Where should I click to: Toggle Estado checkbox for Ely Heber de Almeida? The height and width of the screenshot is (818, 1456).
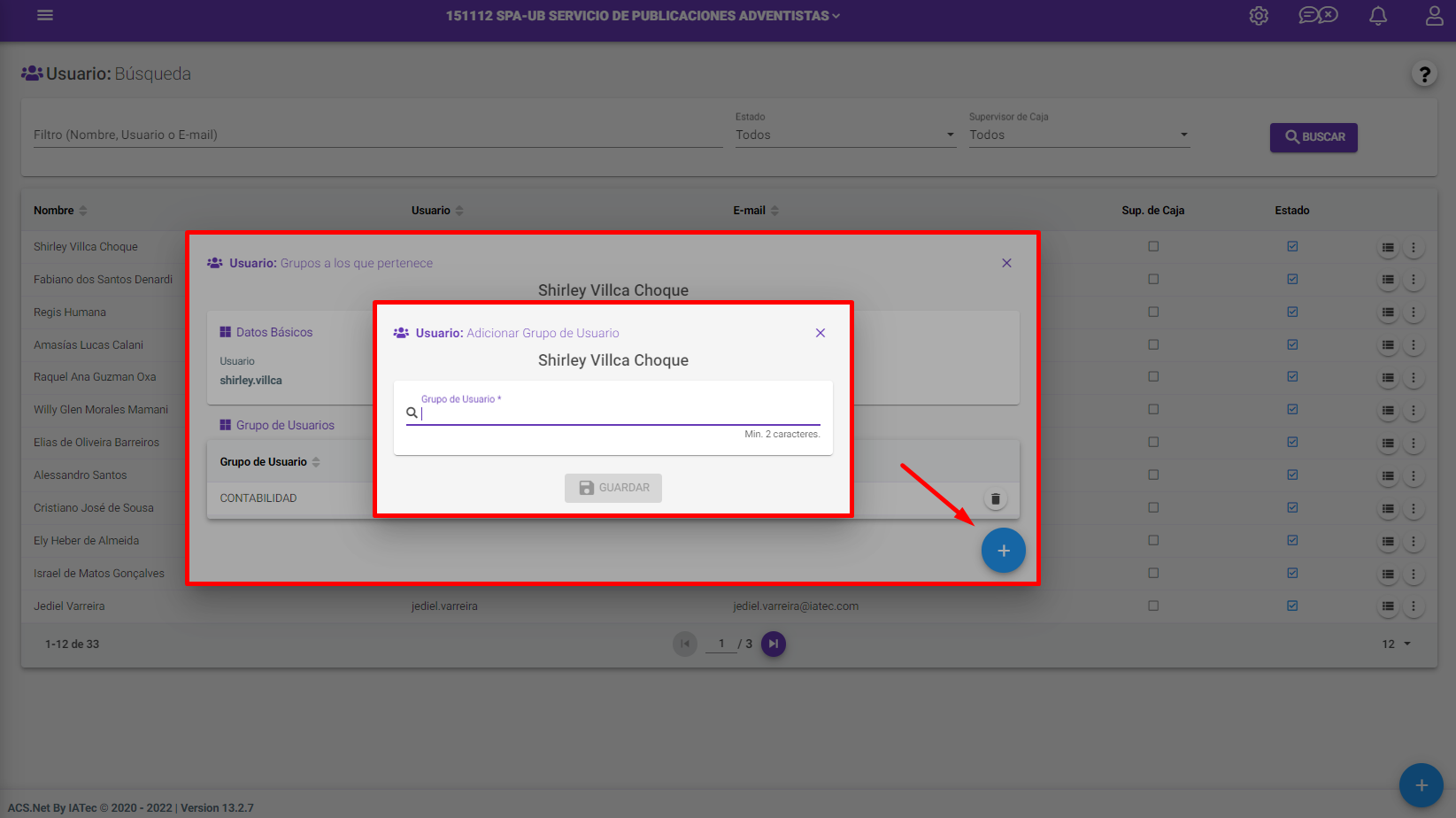pos(1292,541)
